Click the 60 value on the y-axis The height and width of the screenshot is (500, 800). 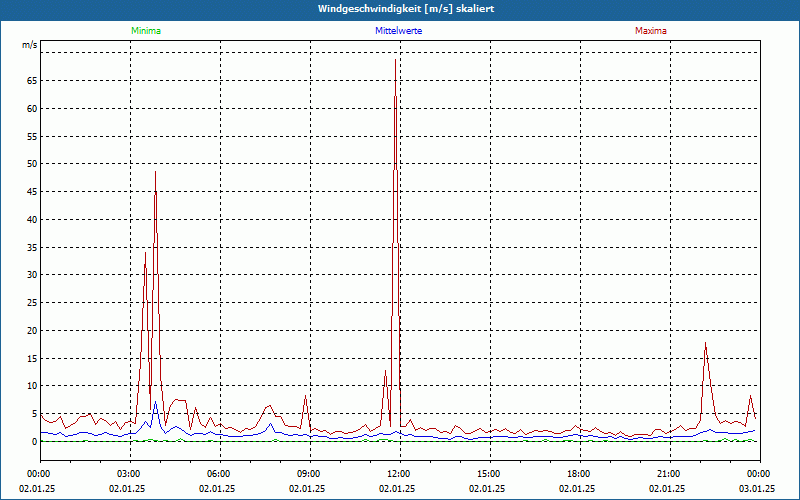[x=33, y=108]
